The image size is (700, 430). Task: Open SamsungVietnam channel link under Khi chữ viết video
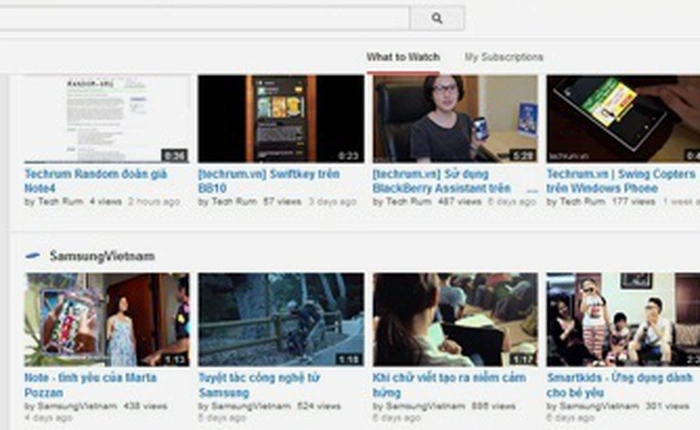[425, 406]
